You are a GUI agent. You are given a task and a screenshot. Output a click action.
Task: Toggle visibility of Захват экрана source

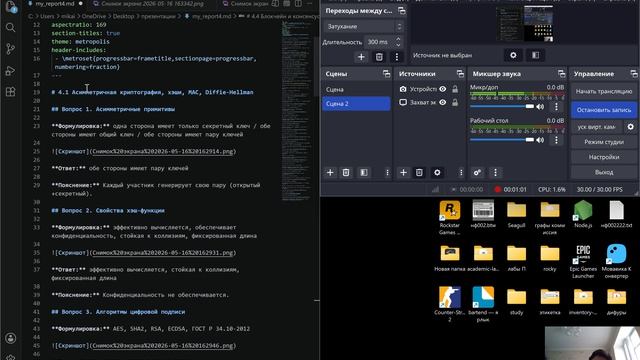click(x=443, y=102)
